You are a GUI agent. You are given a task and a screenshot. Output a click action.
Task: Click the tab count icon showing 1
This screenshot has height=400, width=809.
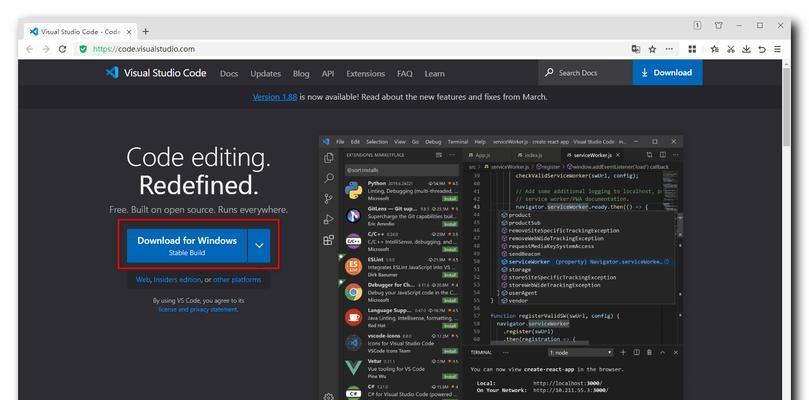pos(697,25)
